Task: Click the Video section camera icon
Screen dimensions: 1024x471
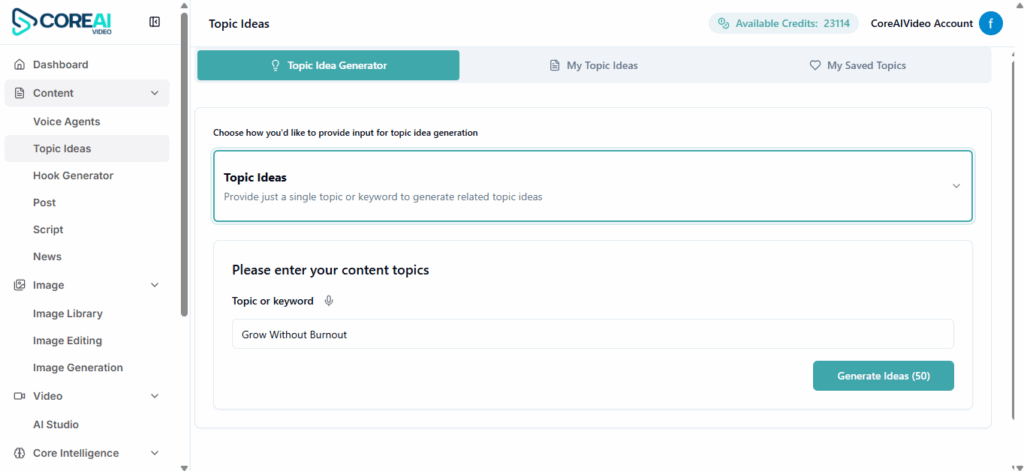Action: pyautogui.click(x=19, y=396)
